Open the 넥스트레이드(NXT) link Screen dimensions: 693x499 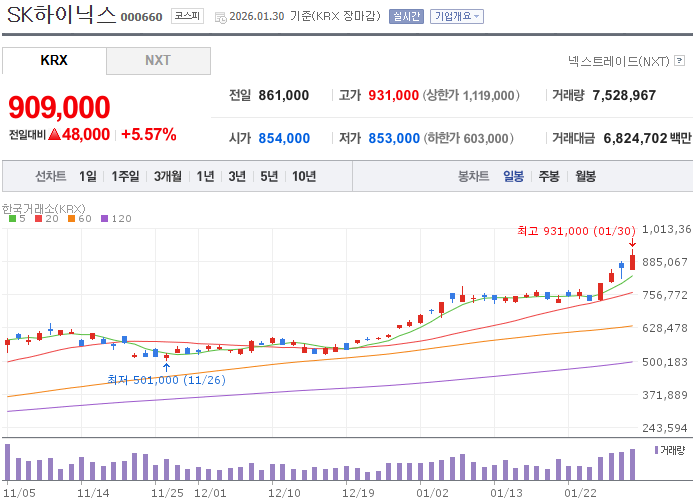click(x=619, y=61)
